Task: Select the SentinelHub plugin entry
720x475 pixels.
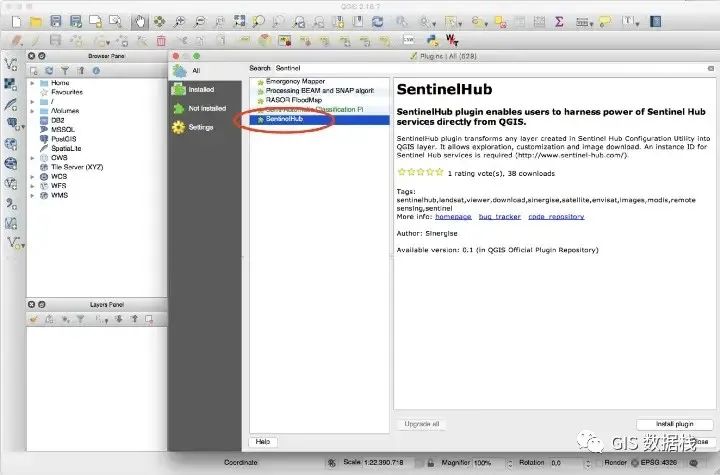Action: [x=319, y=119]
